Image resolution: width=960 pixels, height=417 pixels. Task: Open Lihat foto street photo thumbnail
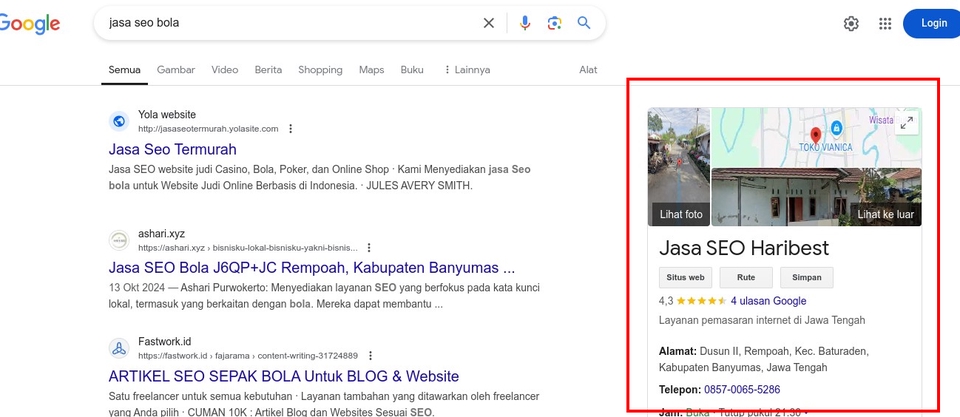click(679, 167)
